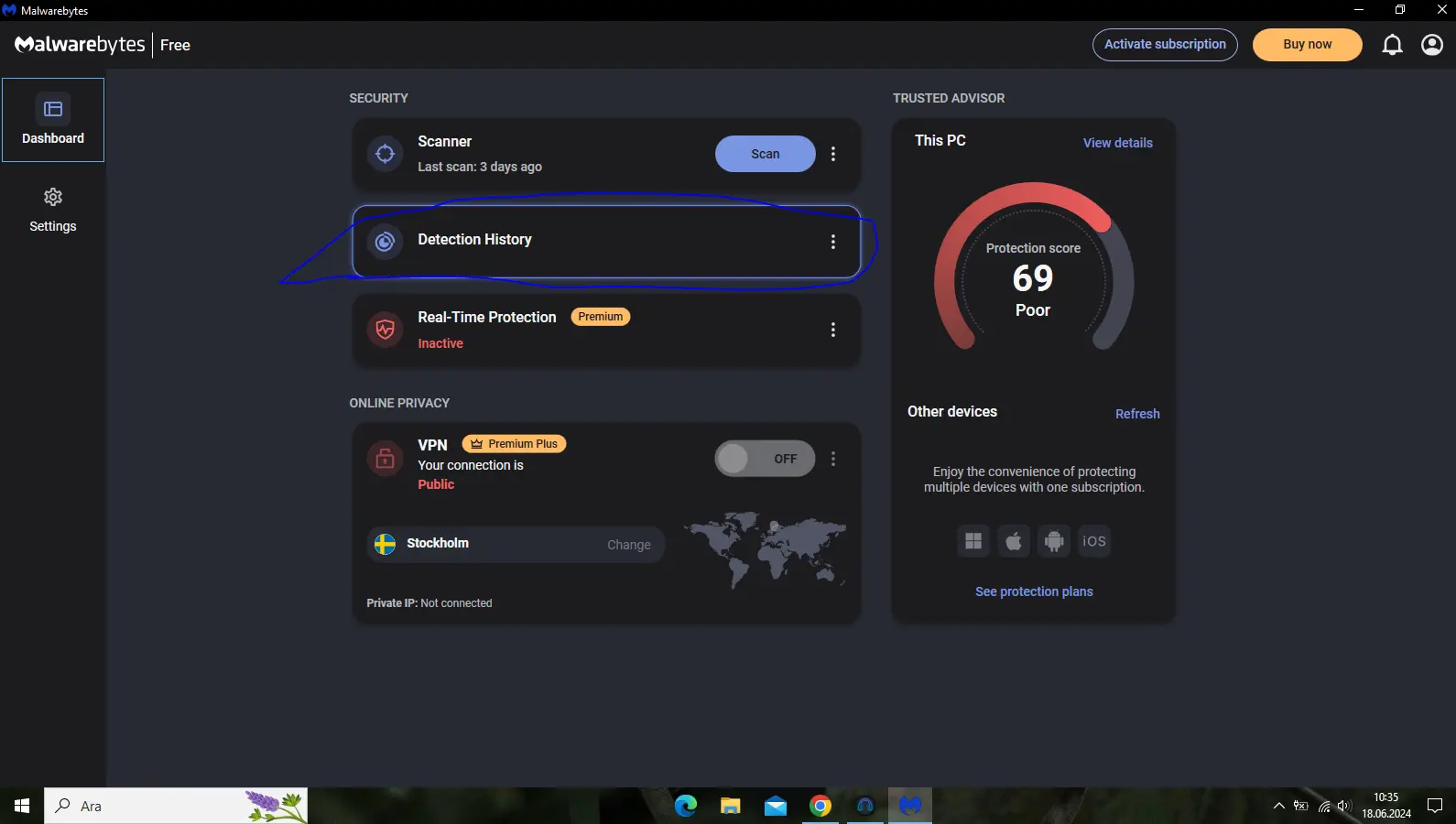Image resolution: width=1456 pixels, height=824 pixels.
Task: Open the Mail app from taskbar
Action: click(x=776, y=806)
